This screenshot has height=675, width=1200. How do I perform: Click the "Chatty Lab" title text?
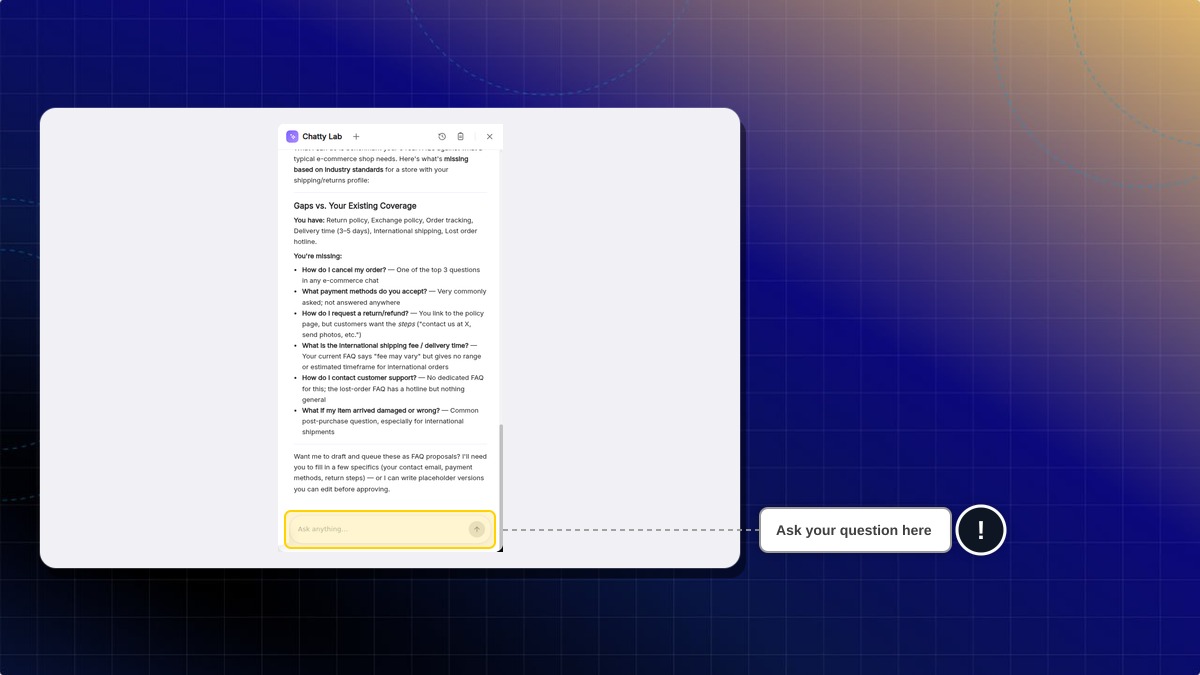point(322,137)
